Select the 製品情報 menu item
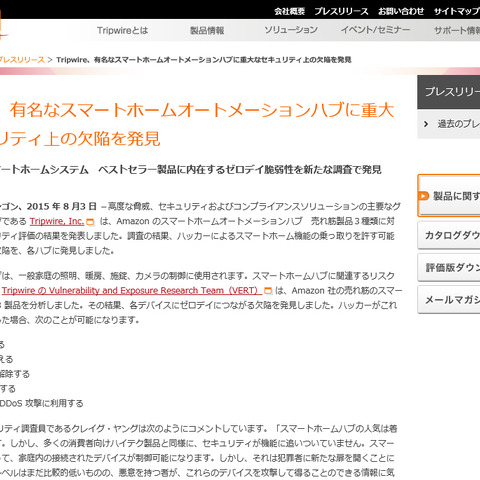480x480 pixels. [x=207, y=30]
